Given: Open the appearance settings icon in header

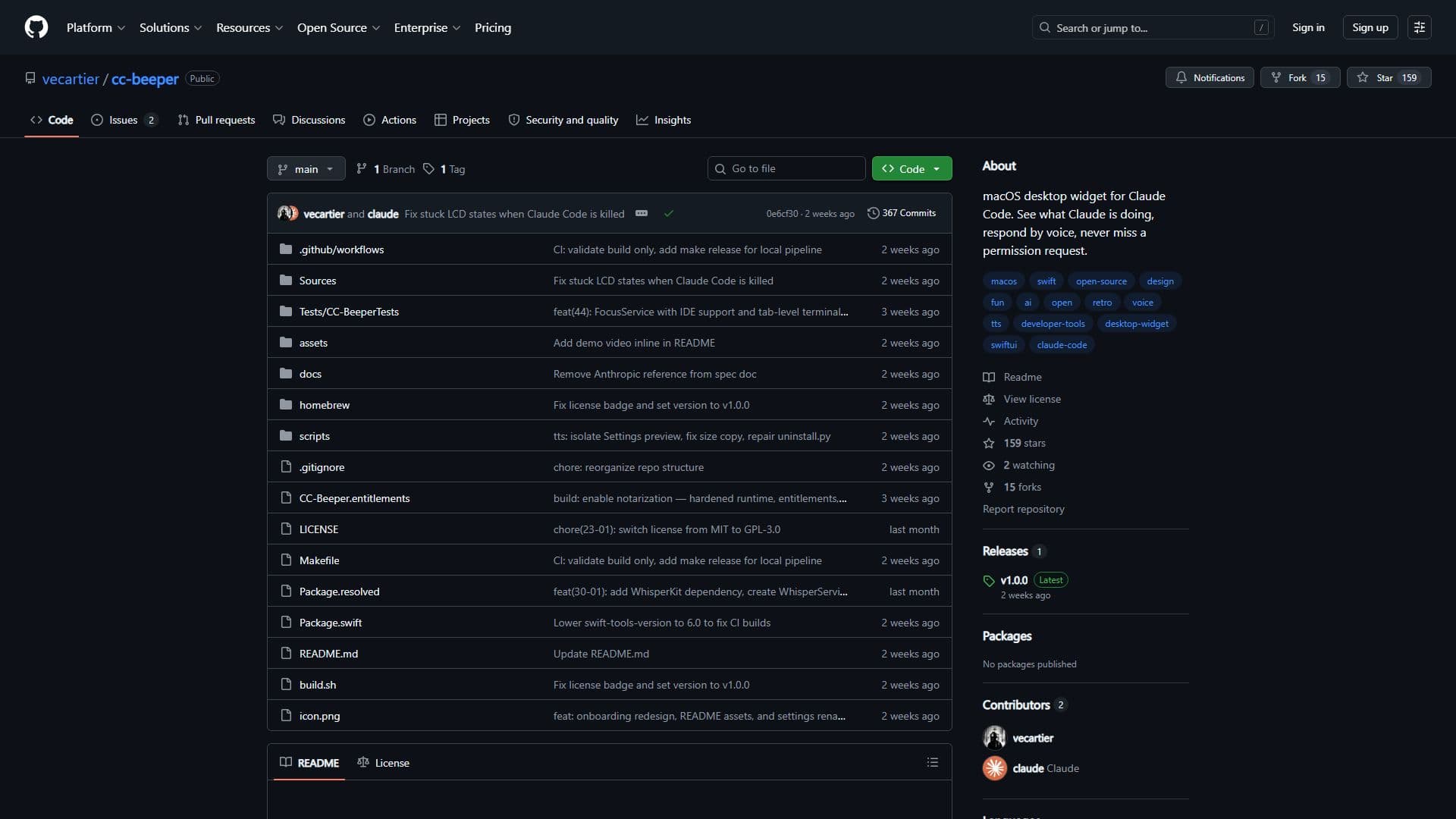Looking at the screenshot, I should (x=1419, y=27).
